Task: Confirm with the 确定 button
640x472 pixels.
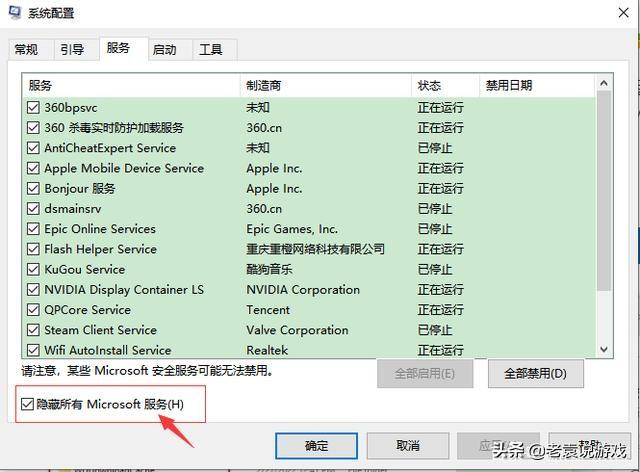Action: coord(316,446)
